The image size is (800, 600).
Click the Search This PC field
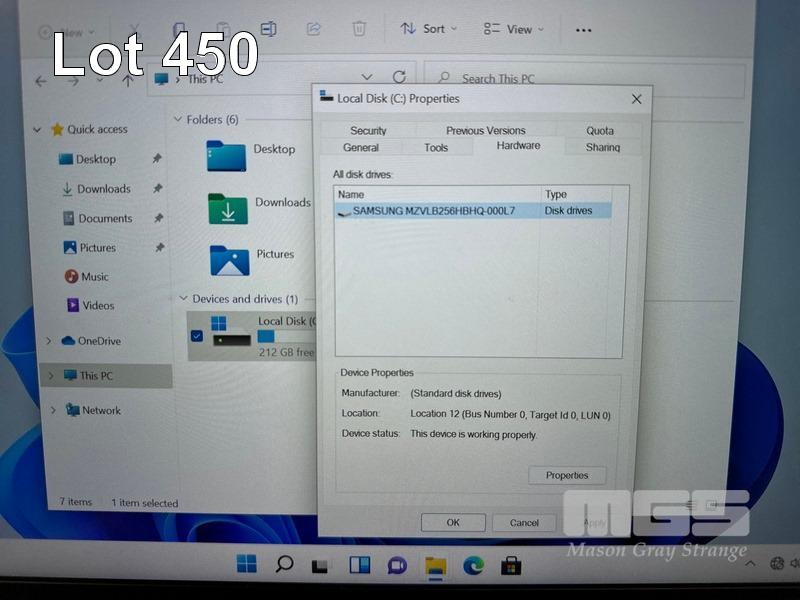590,79
